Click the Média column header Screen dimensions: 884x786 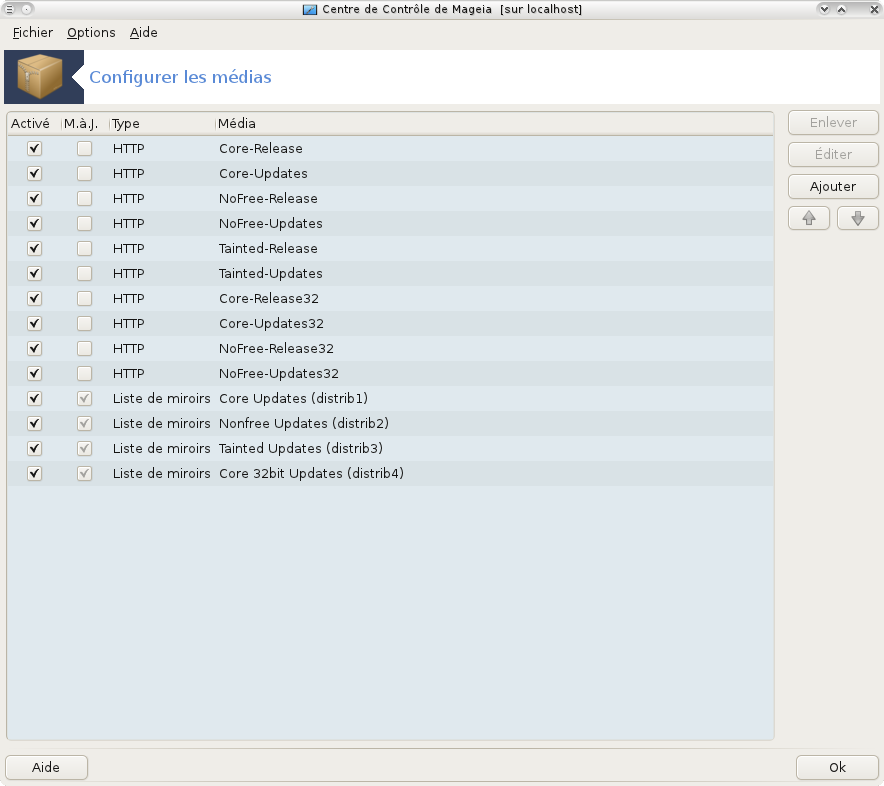[x=494, y=123]
